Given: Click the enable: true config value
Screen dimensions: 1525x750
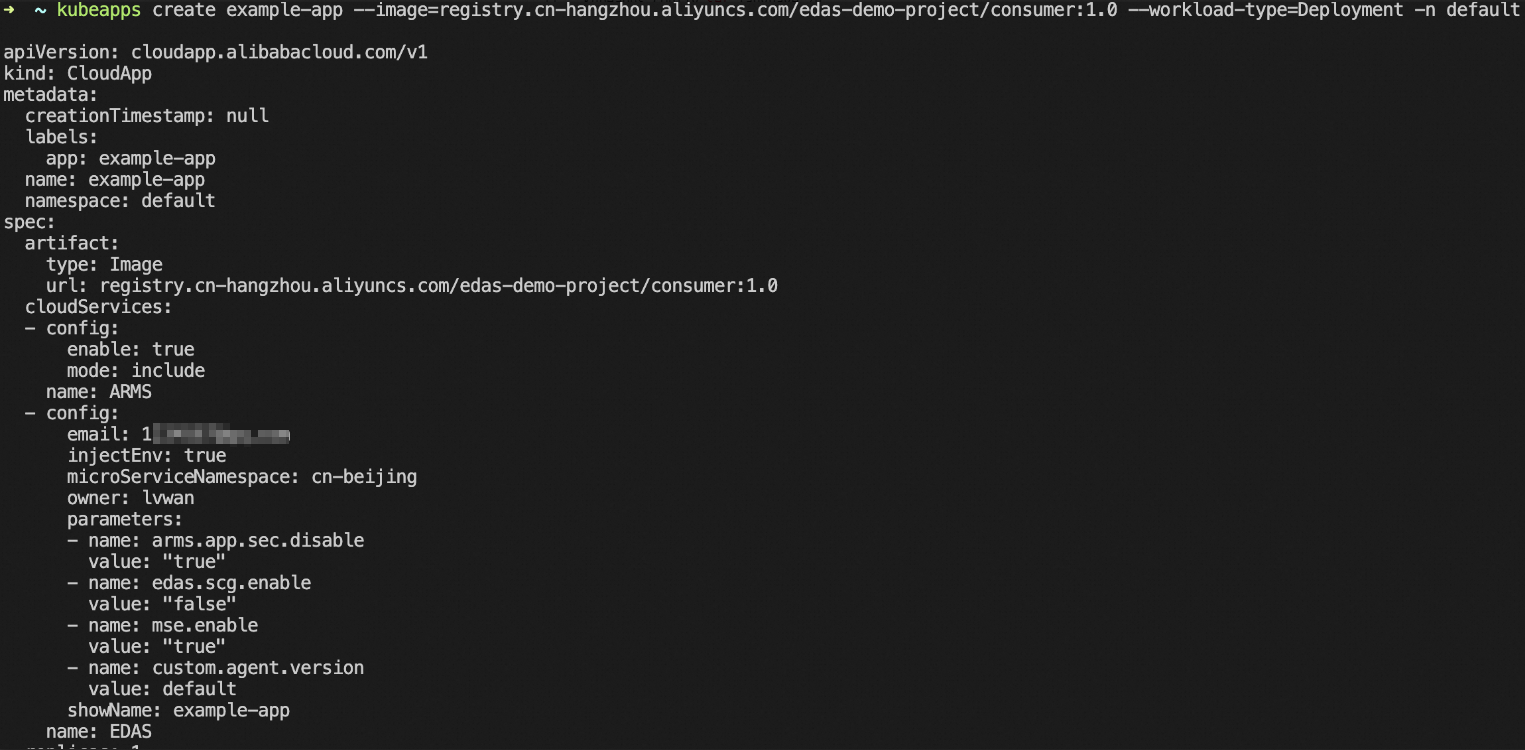Looking at the screenshot, I should [x=131, y=350].
